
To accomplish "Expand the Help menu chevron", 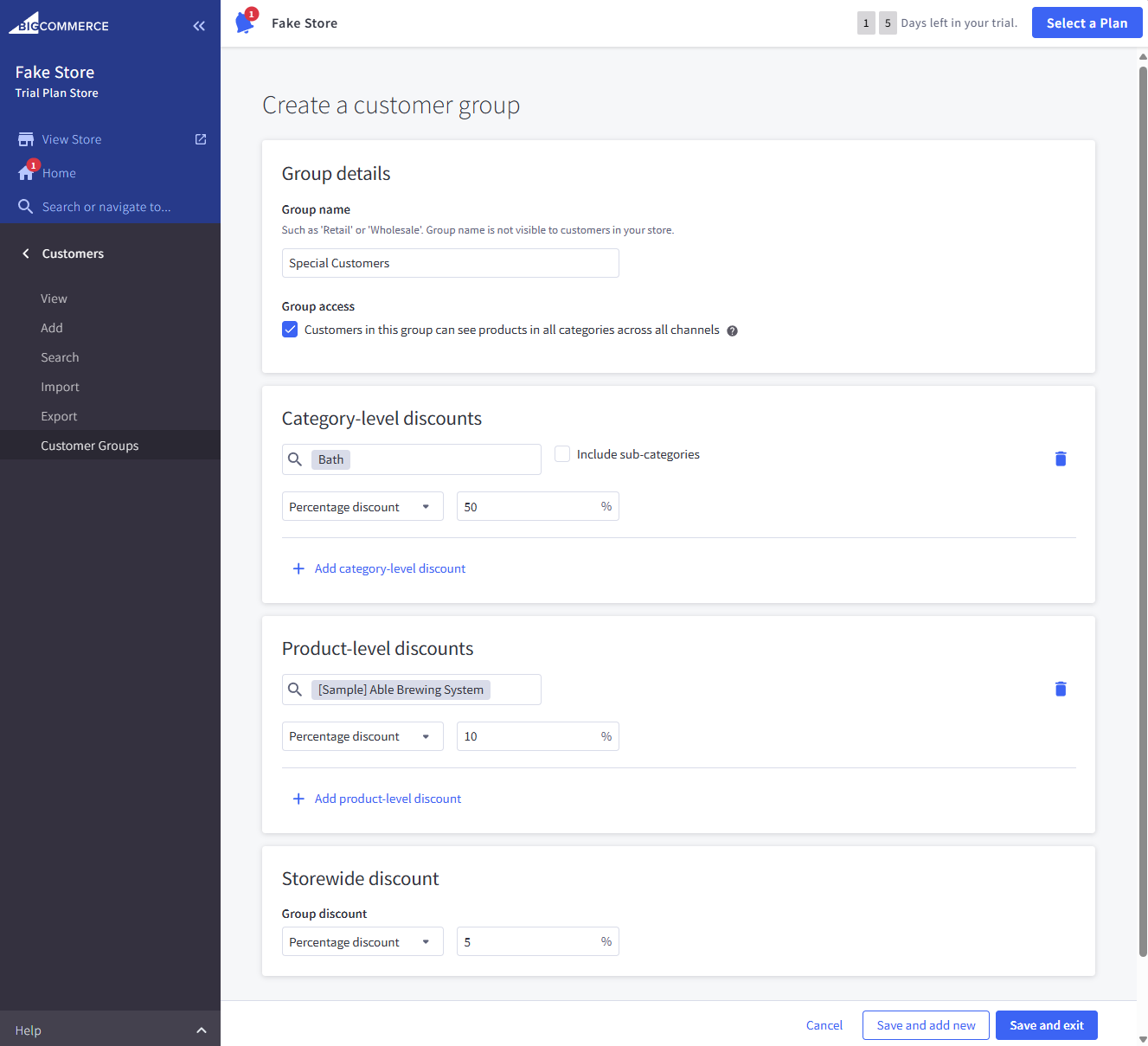I will pyautogui.click(x=202, y=1030).
